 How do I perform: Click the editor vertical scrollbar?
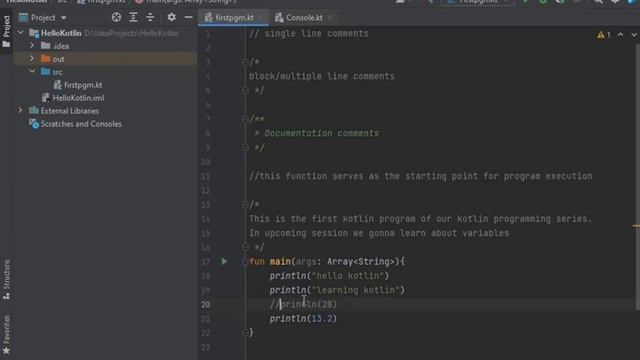637,176
